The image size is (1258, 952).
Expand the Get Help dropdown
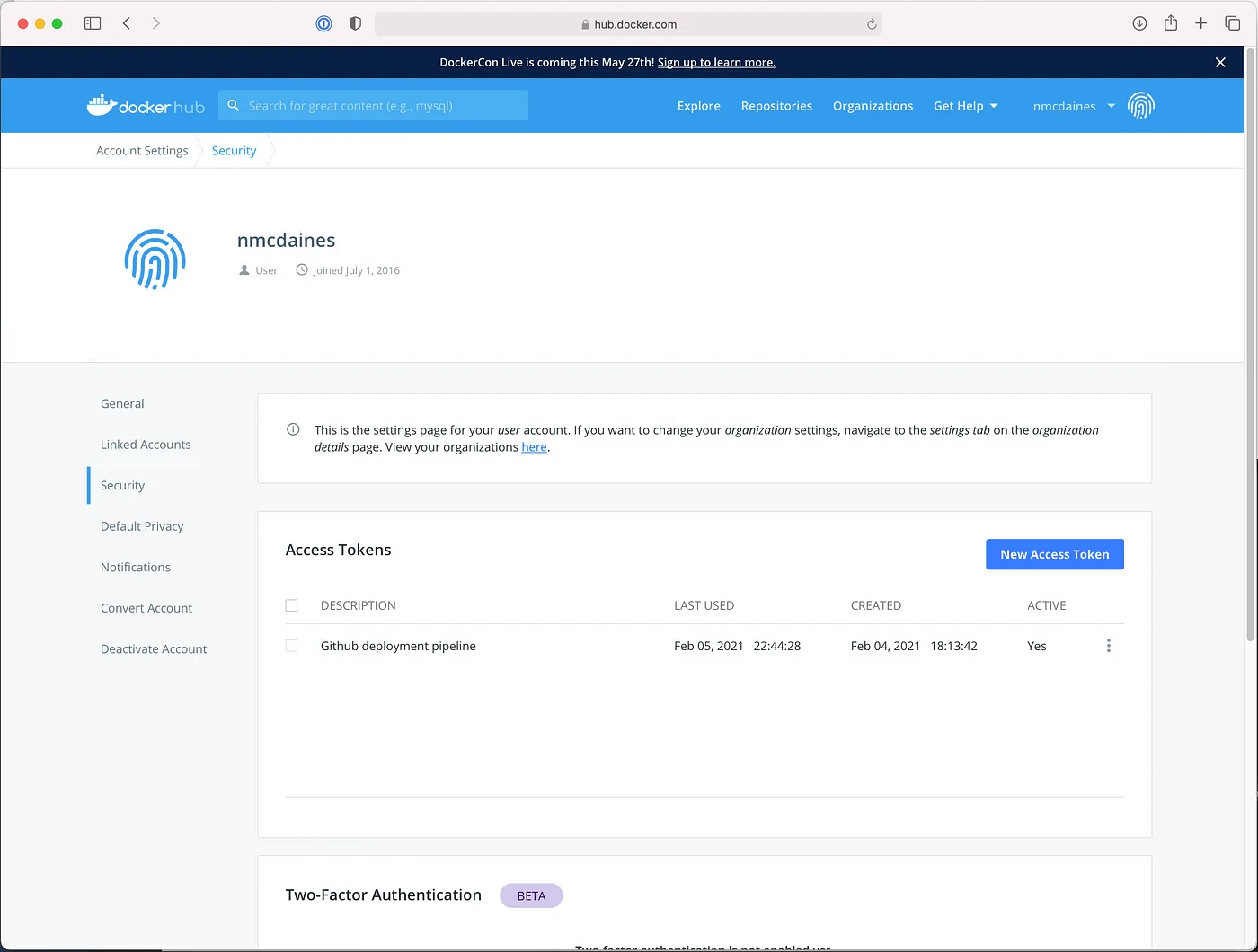click(x=965, y=106)
